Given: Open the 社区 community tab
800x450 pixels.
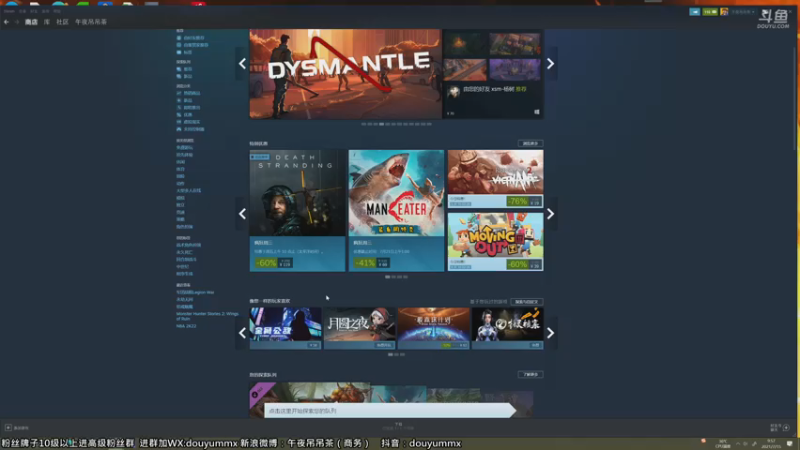Looking at the screenshot, I should point(62,22).
